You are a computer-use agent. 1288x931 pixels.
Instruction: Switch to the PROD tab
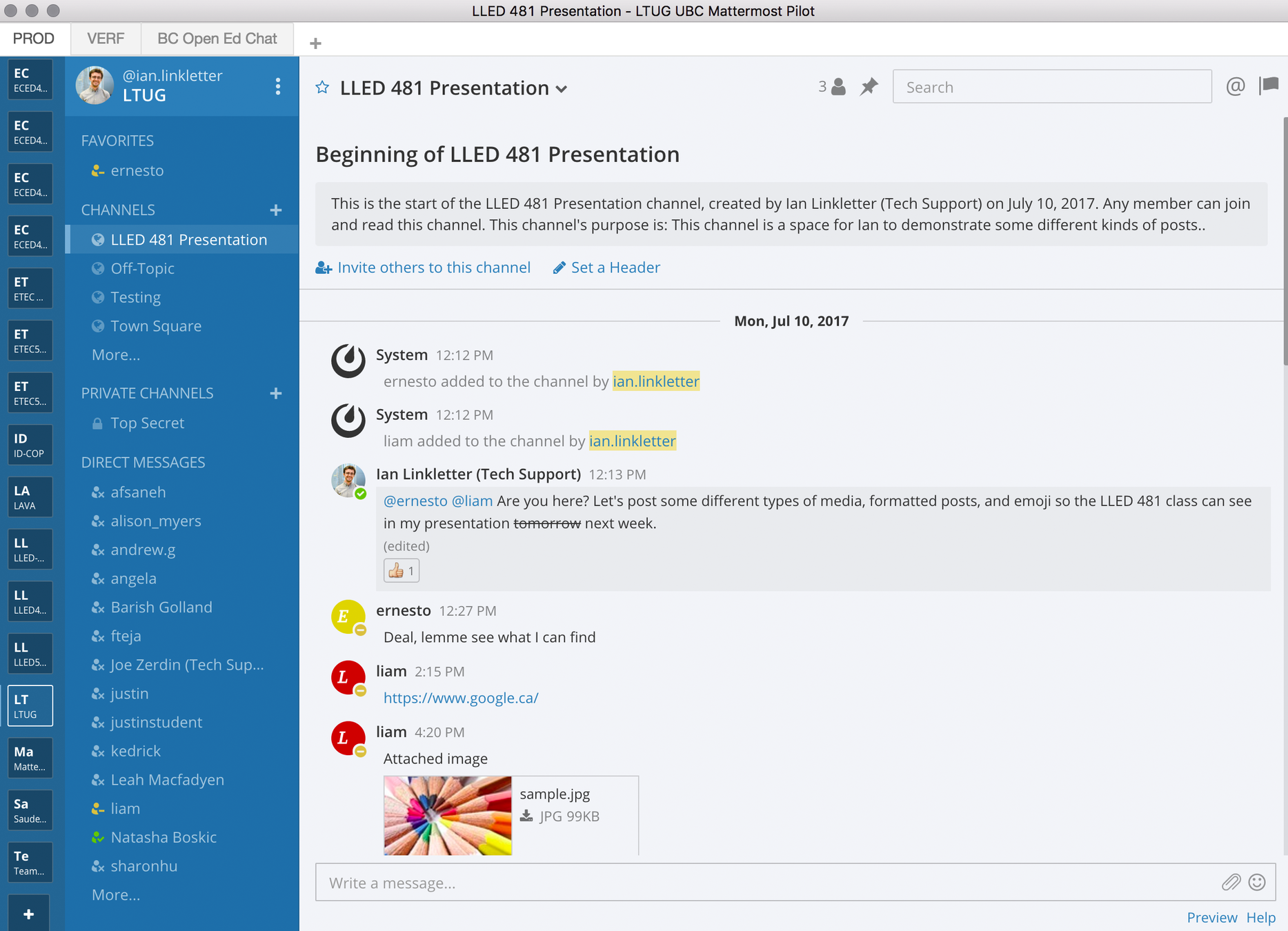(x=34, y=39)
